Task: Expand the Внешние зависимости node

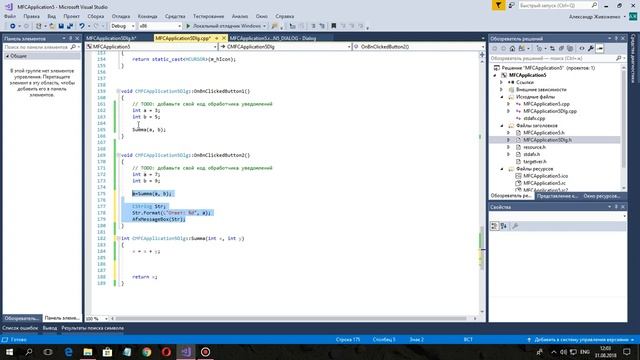Action: point(502,90)
